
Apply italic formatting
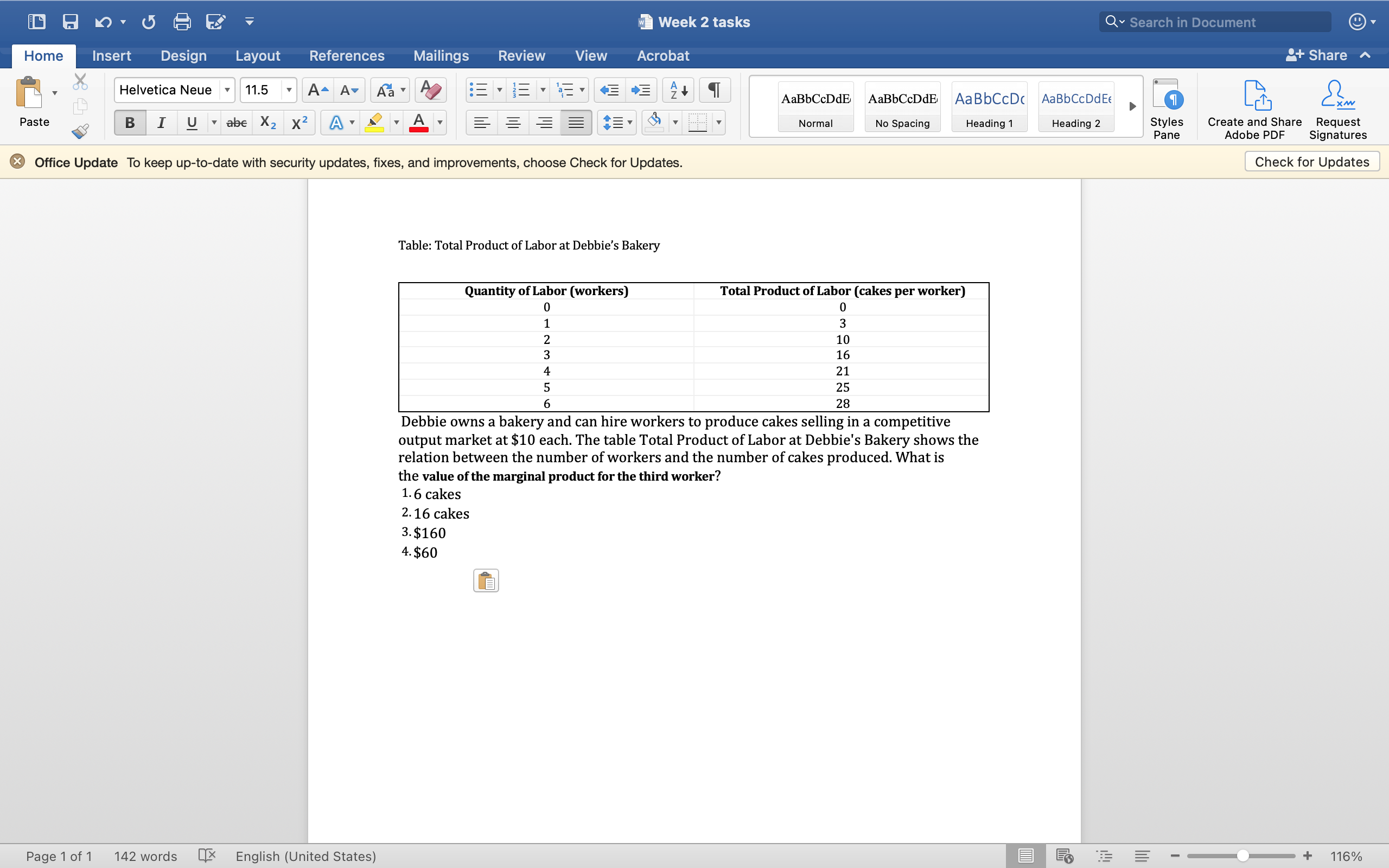(161, 122)
